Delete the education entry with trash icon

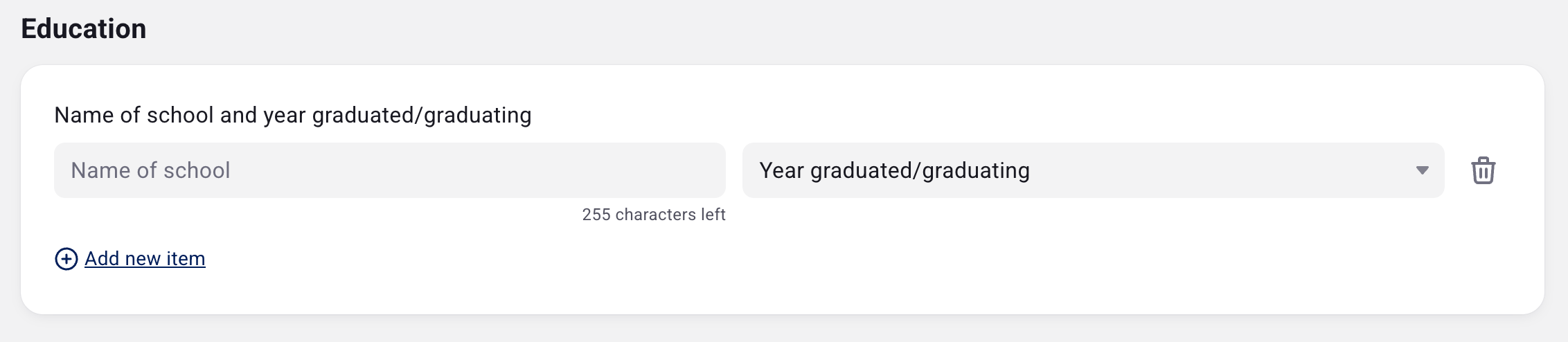[x=1483, y=170]
